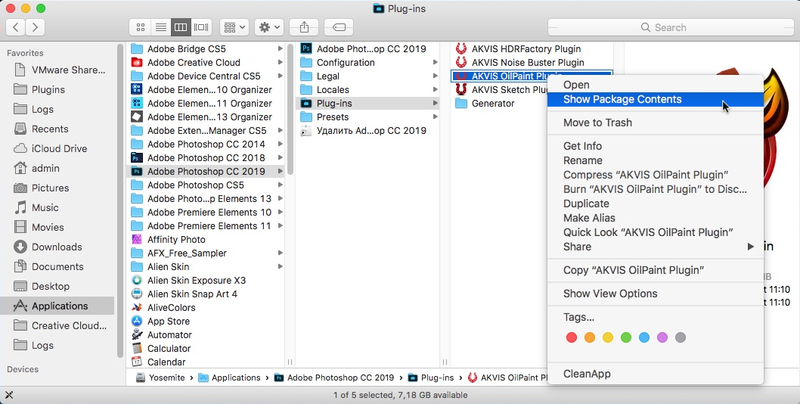
Task: Expand Adobe Bridge CS5 folder arrow
Action: (280, 48)
